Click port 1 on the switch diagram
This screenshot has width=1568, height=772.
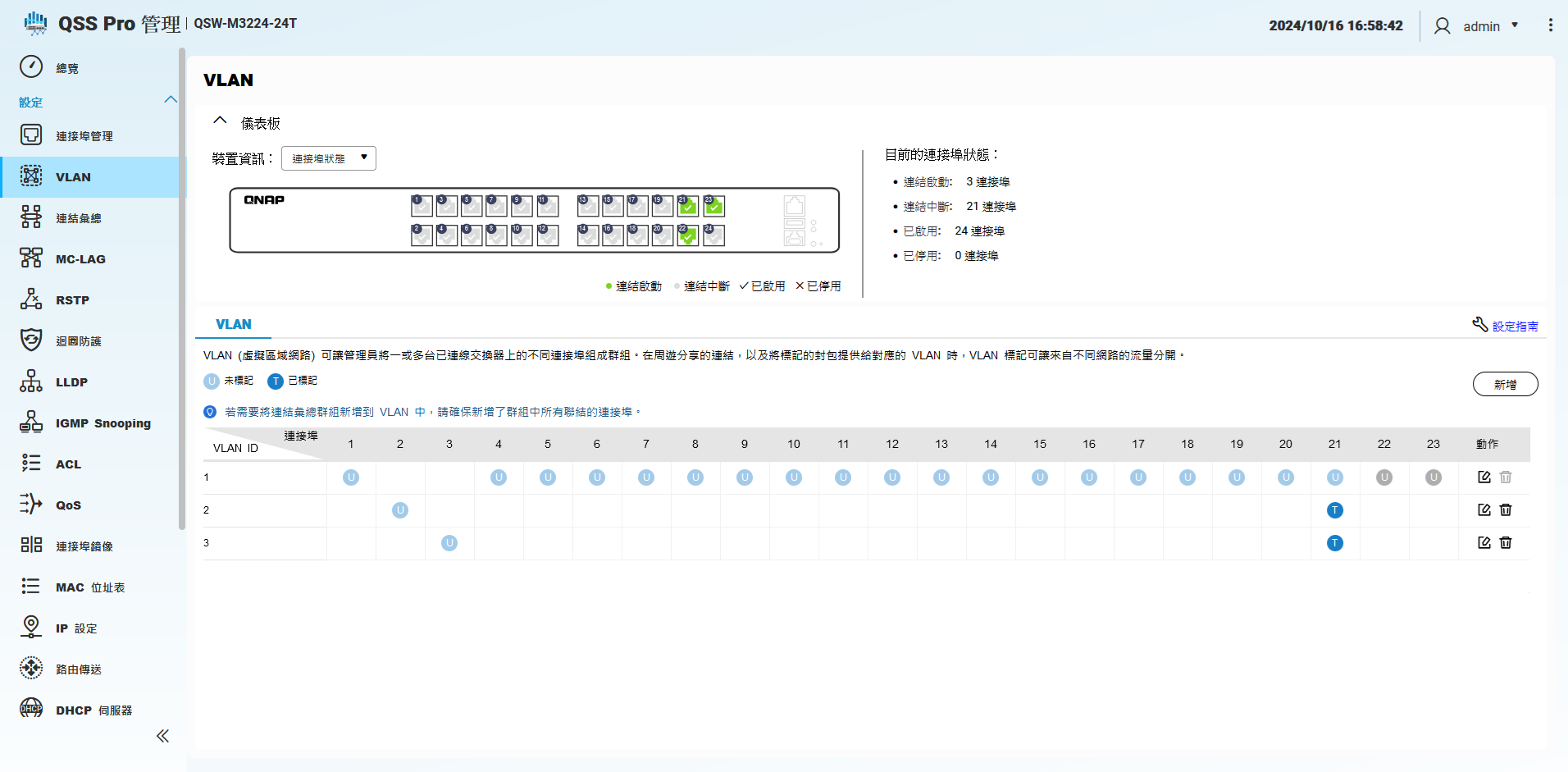422,206
